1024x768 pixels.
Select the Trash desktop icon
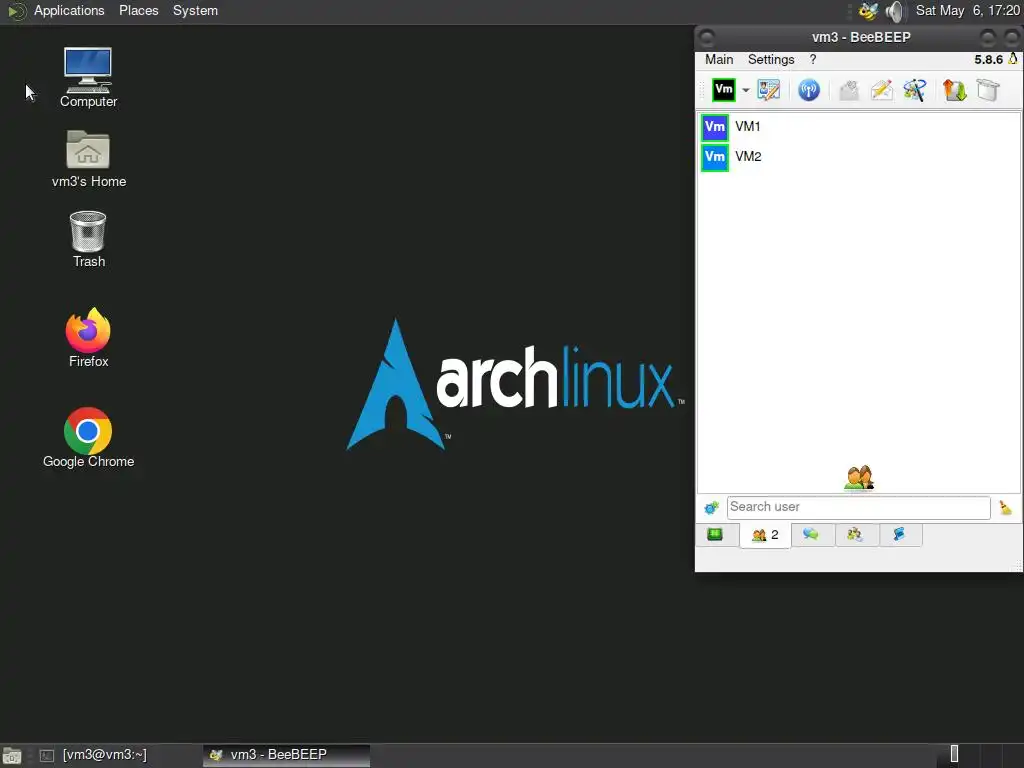[89, 239]
